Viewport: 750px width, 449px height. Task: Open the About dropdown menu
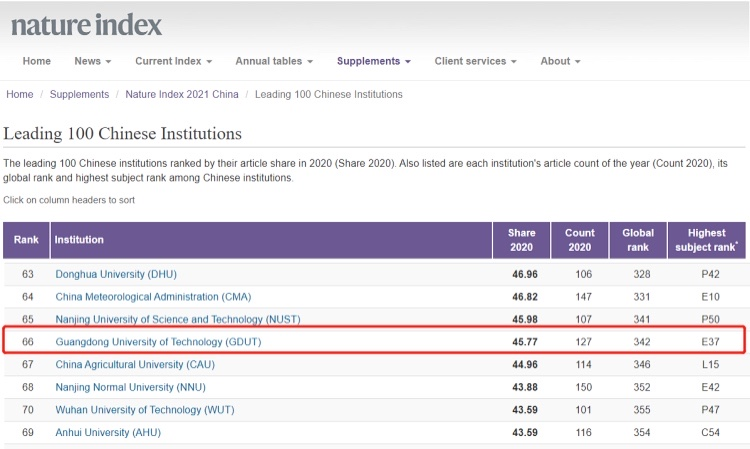tap(560, 61)
